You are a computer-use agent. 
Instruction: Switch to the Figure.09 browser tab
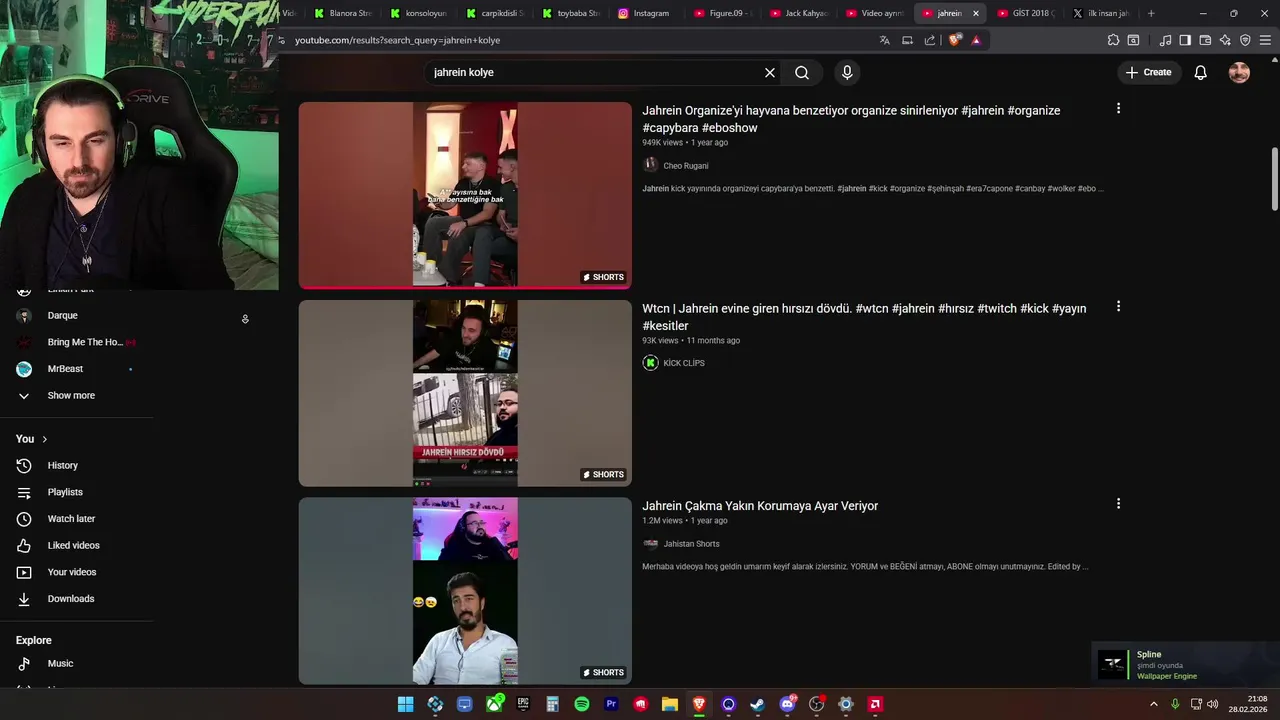tap(722, 13)
